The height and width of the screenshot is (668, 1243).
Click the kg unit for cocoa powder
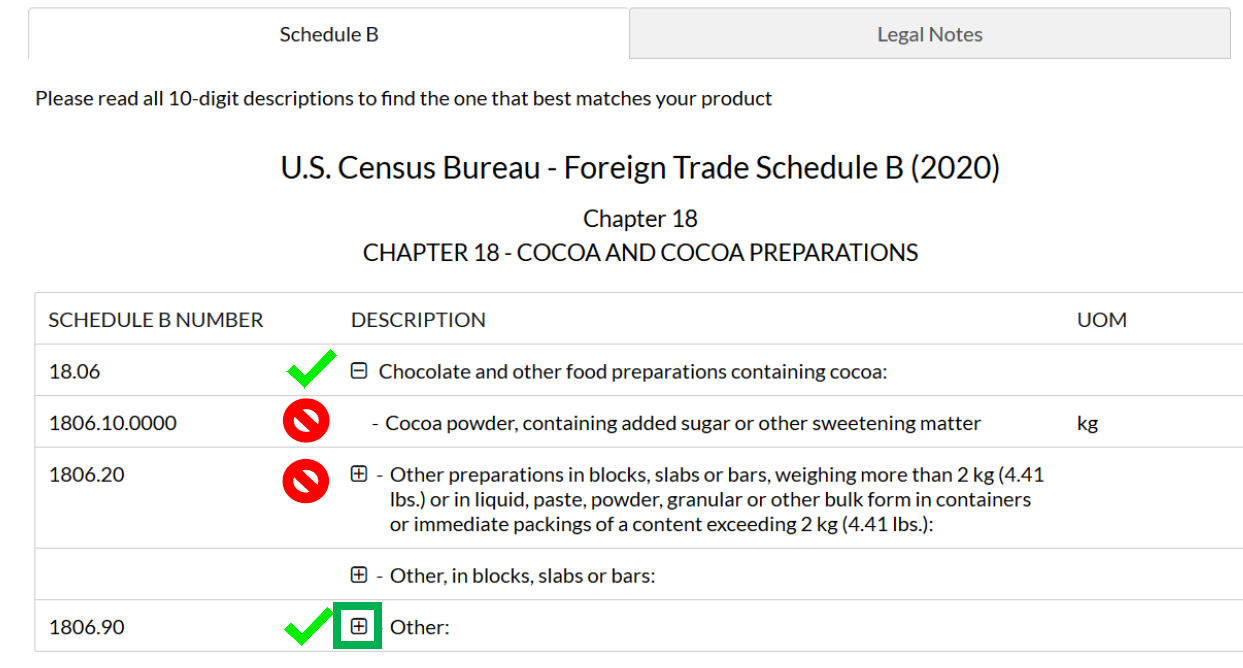pos(1088,423)
